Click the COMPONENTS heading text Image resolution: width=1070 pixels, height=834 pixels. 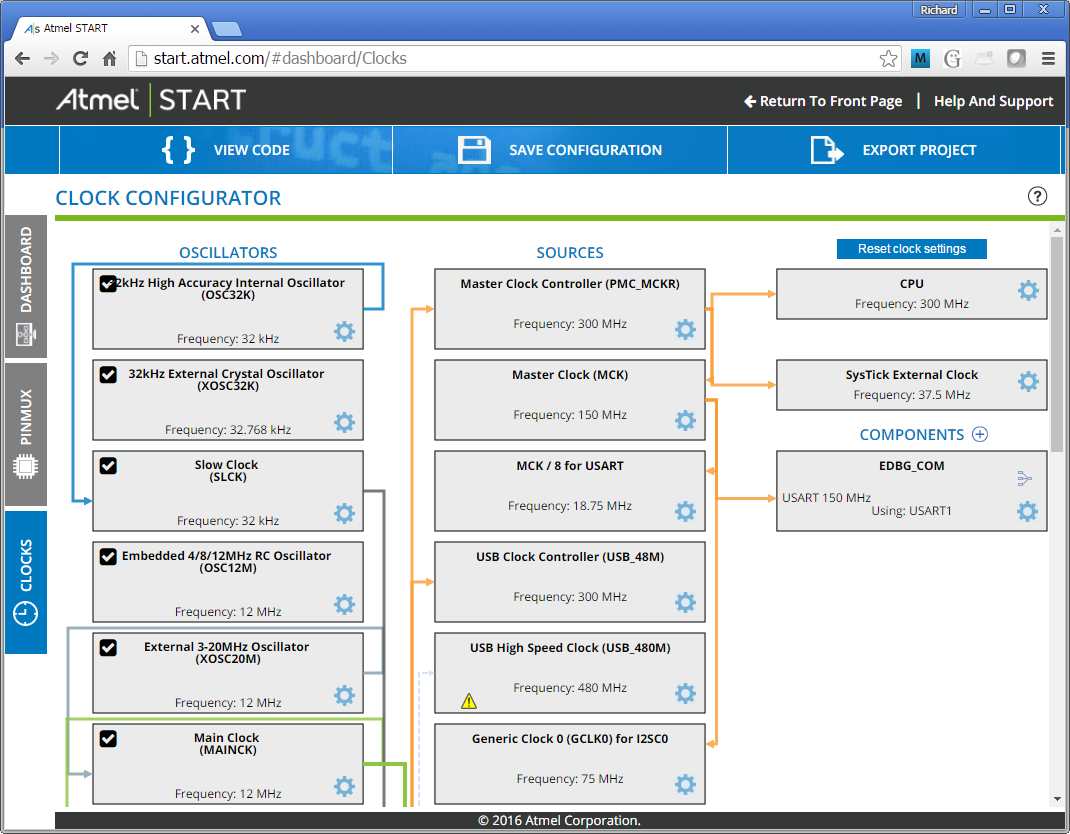[x=912, y=435]
